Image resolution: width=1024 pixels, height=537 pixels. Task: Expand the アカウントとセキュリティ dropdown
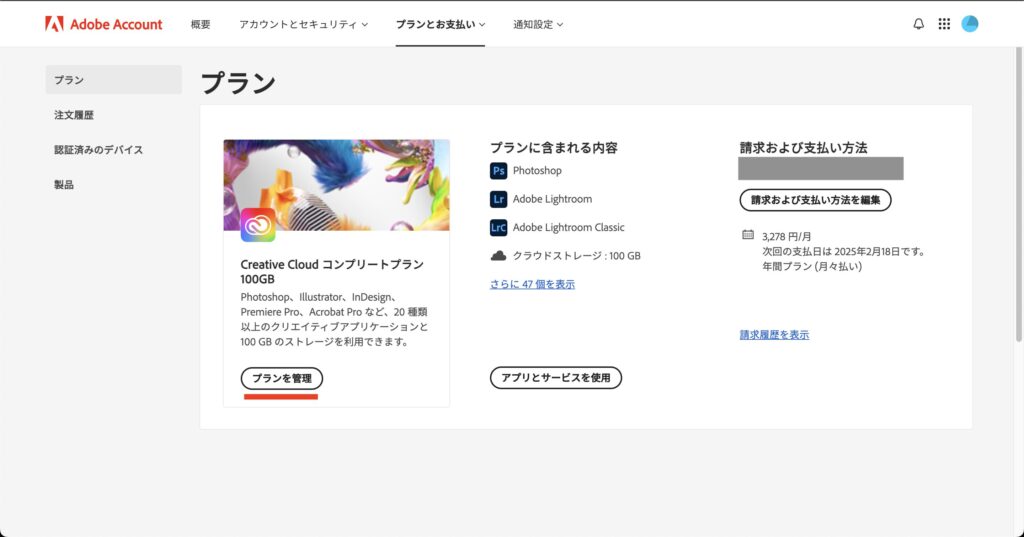pyautogui.click(x=303, y=24)
